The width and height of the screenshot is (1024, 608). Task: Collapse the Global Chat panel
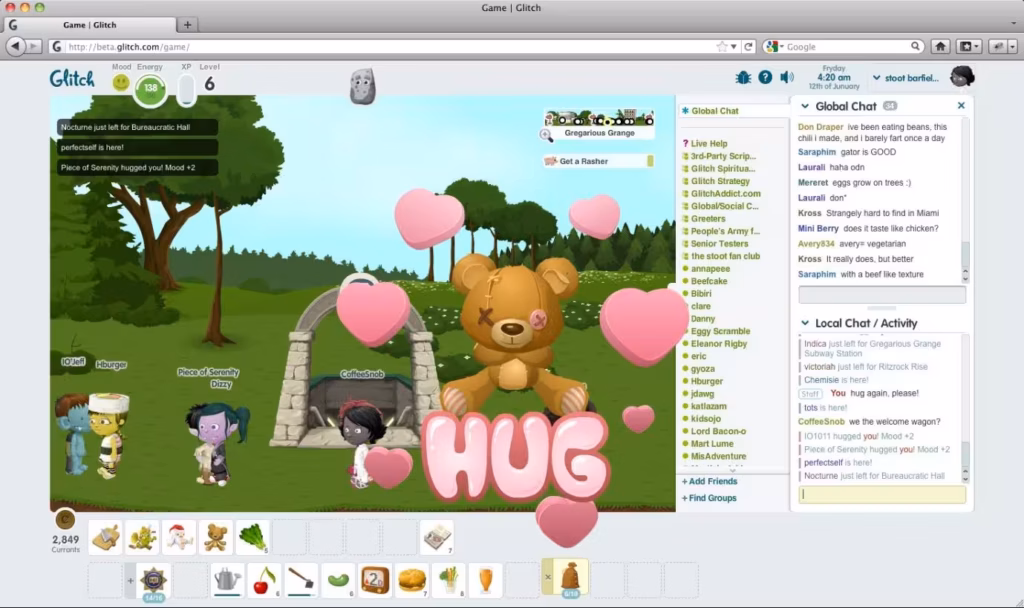pos(805,106)
